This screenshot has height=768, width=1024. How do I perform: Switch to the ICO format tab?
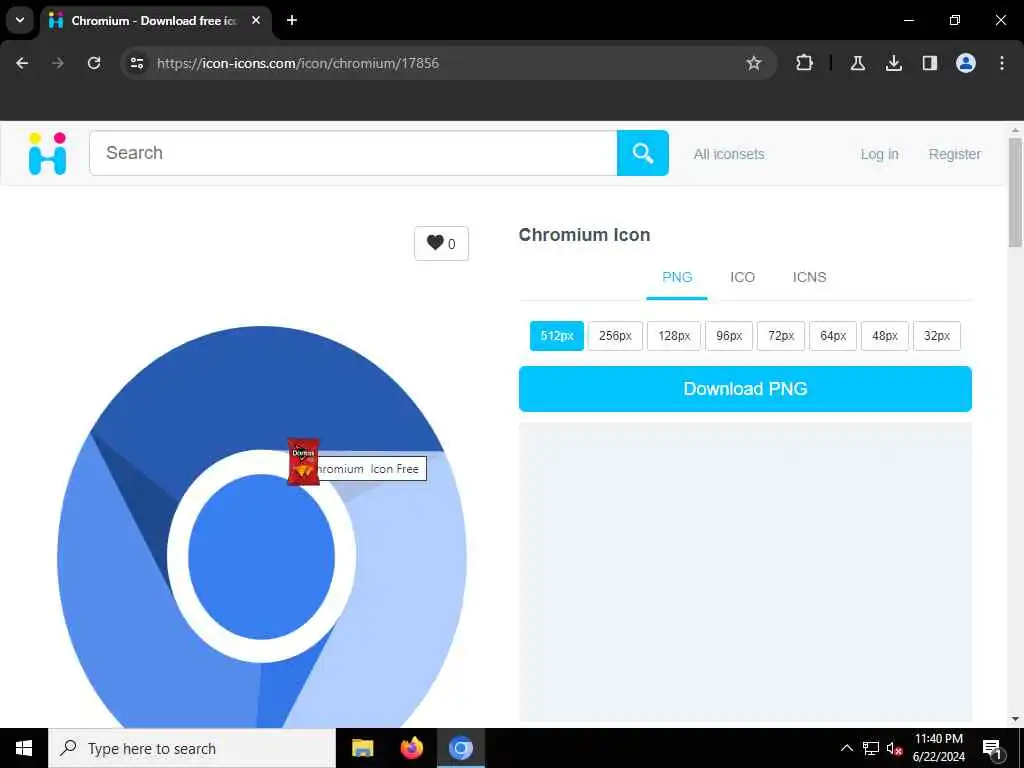click(x=743, y=277)
